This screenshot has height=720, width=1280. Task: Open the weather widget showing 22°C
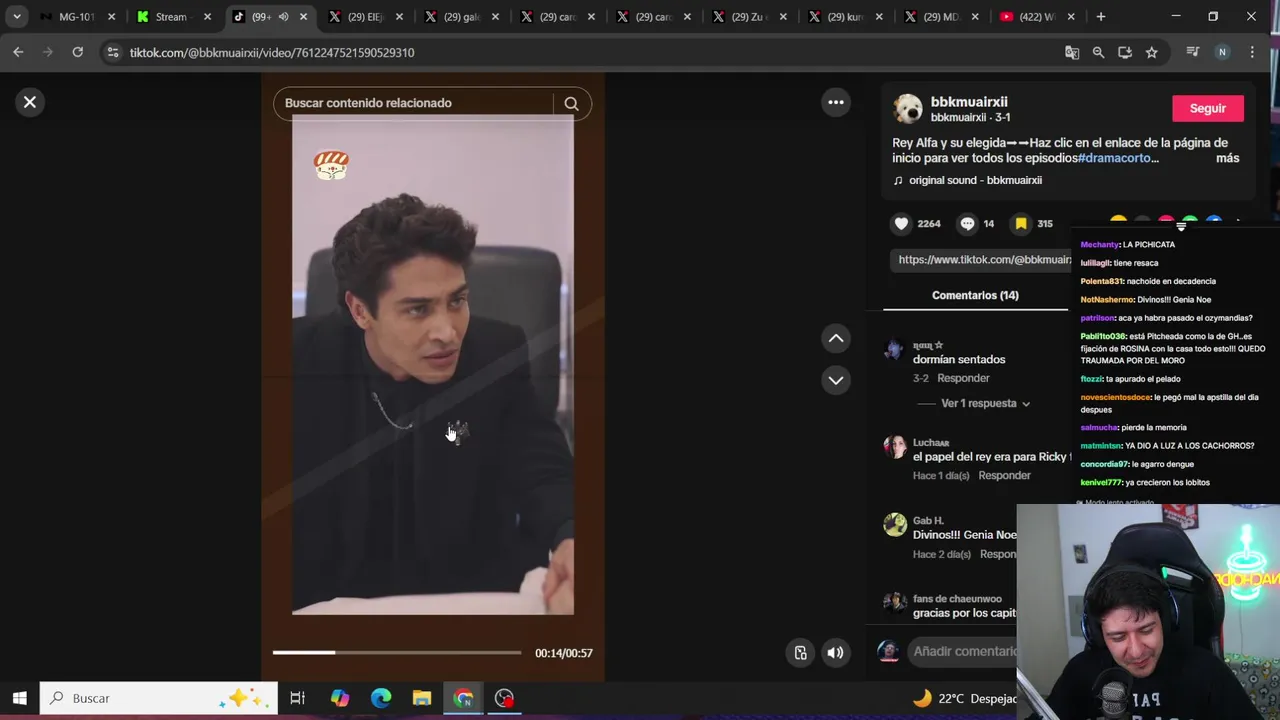965,699
